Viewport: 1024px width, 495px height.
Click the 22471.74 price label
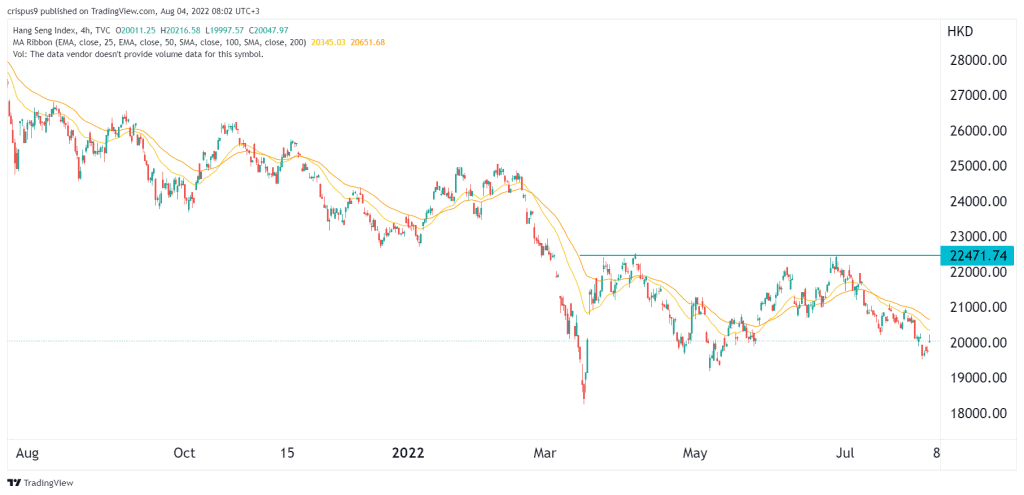[x=976, y=255]
